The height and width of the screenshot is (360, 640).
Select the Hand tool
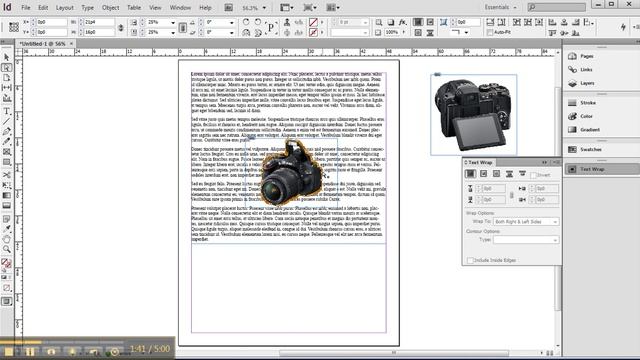(7, 239)
